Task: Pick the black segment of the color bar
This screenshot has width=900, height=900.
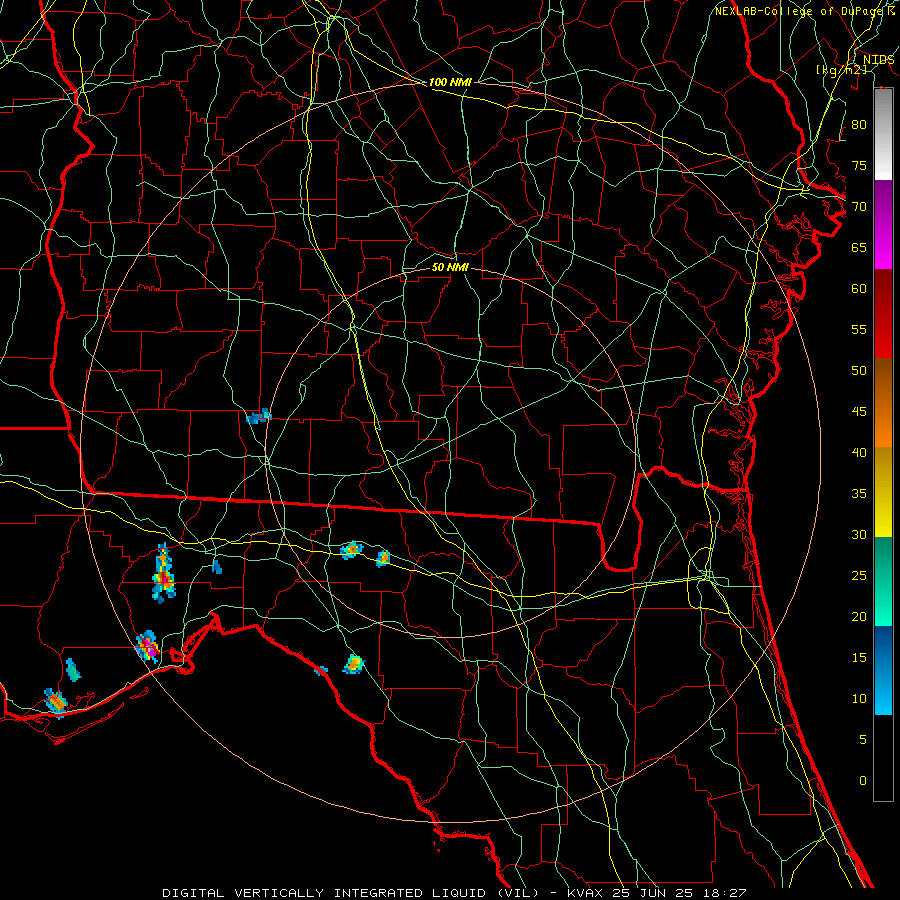Action: (883, 758)
